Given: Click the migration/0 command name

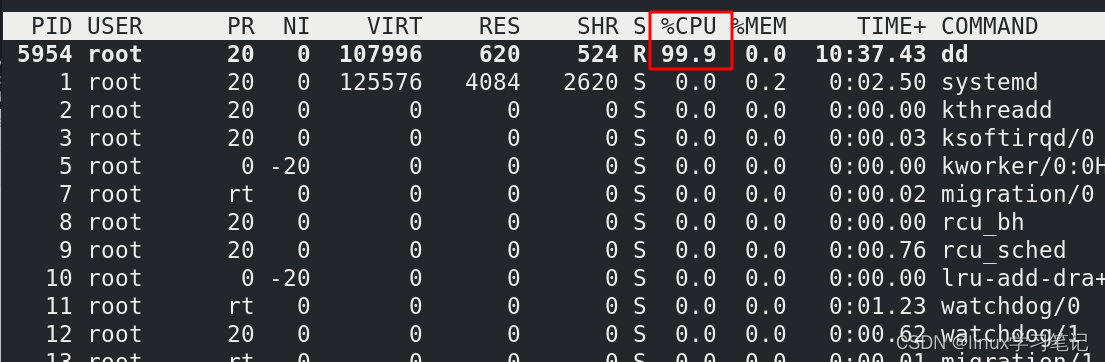Looking at the screenshot, I should point(1018,194).
